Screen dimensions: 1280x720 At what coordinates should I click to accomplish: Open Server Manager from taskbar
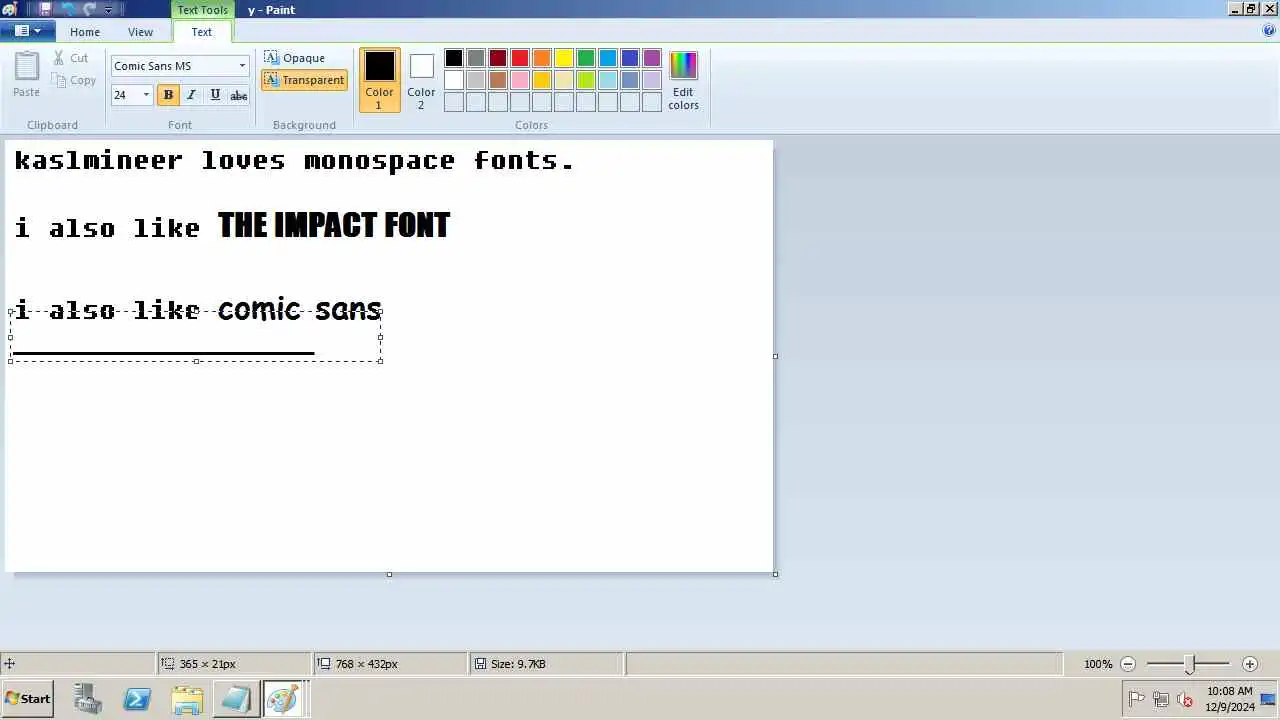pyautogui.click(x=88, y=699)
